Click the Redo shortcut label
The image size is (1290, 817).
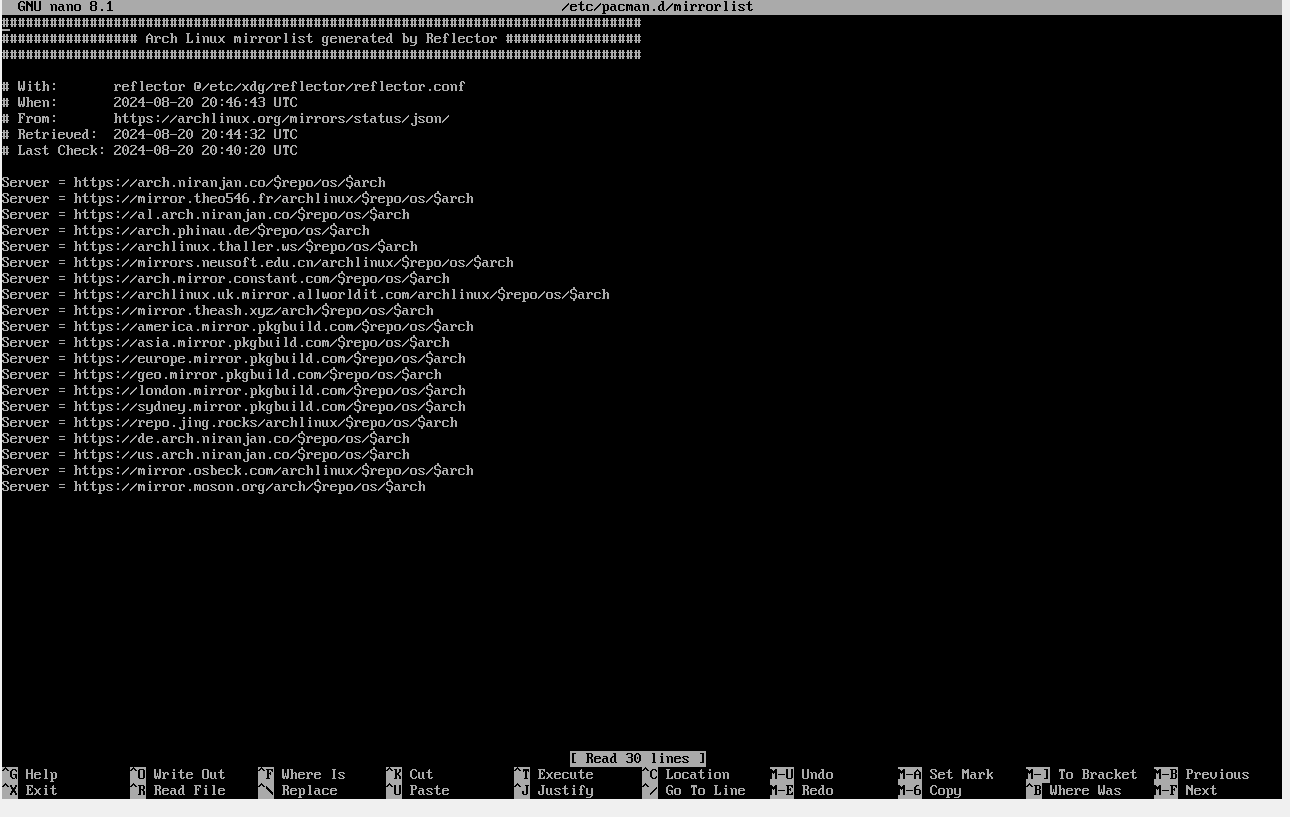coord(817,790)
